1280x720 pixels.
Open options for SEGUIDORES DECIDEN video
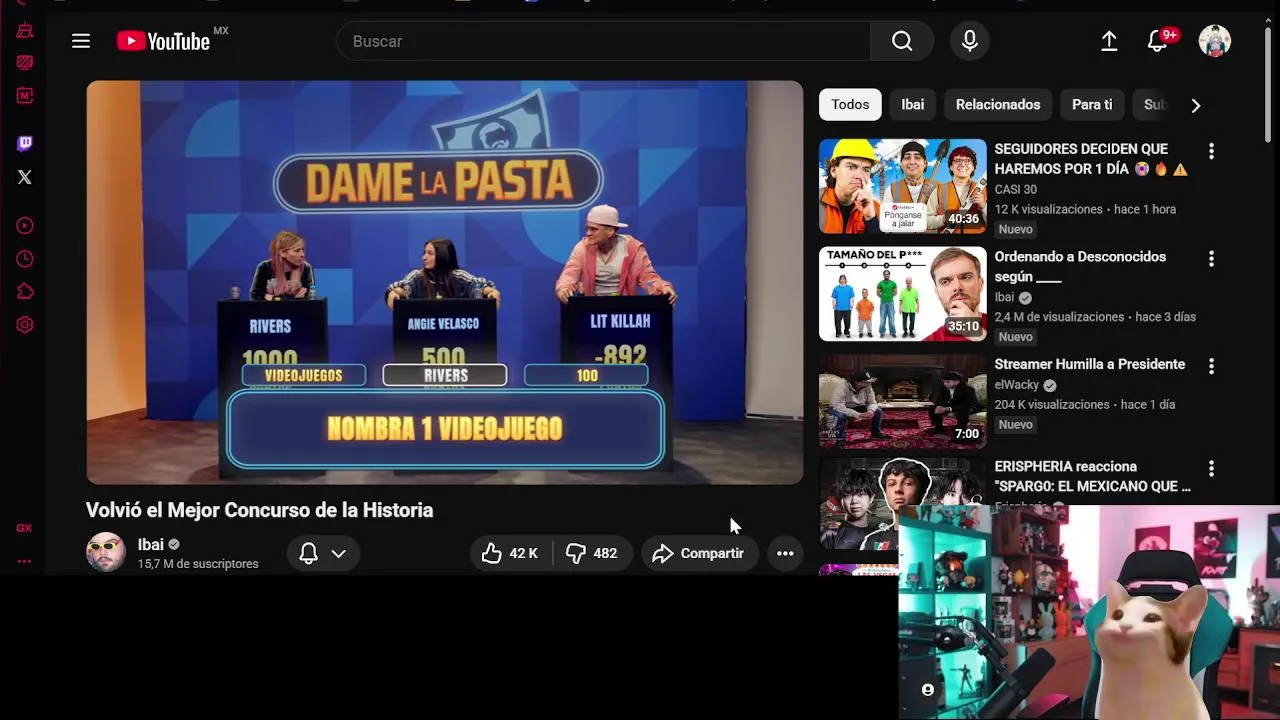pos(1211,151)
